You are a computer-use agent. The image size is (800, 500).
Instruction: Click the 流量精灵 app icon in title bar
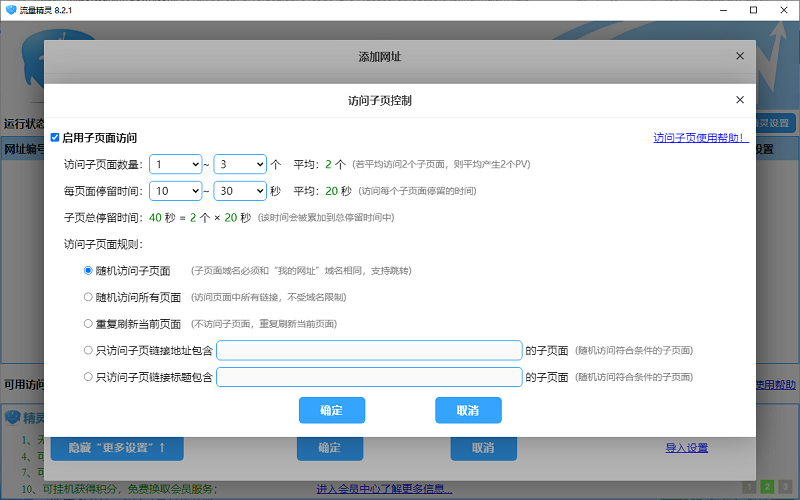pyautogui.click(x=11, y=10)
